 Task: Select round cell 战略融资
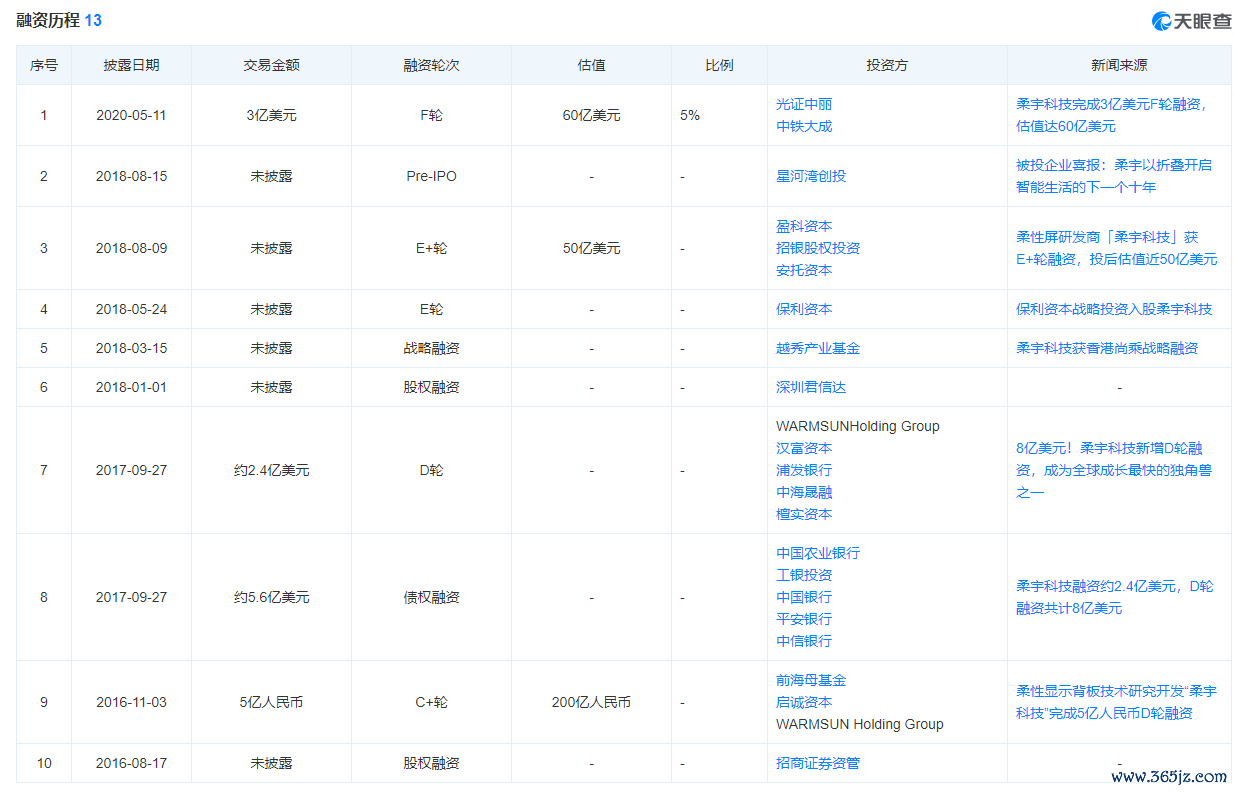(431, 348)
